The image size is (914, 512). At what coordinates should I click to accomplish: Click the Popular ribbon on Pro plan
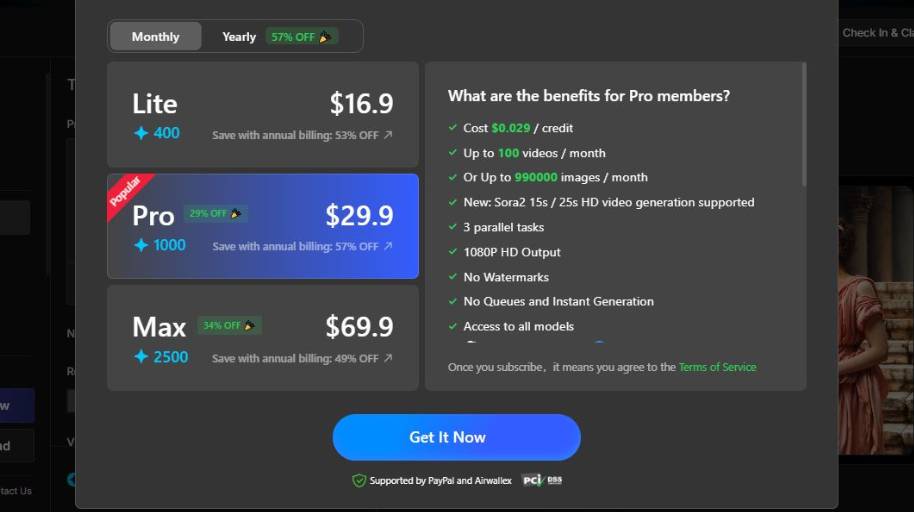(x=126, y=192)
